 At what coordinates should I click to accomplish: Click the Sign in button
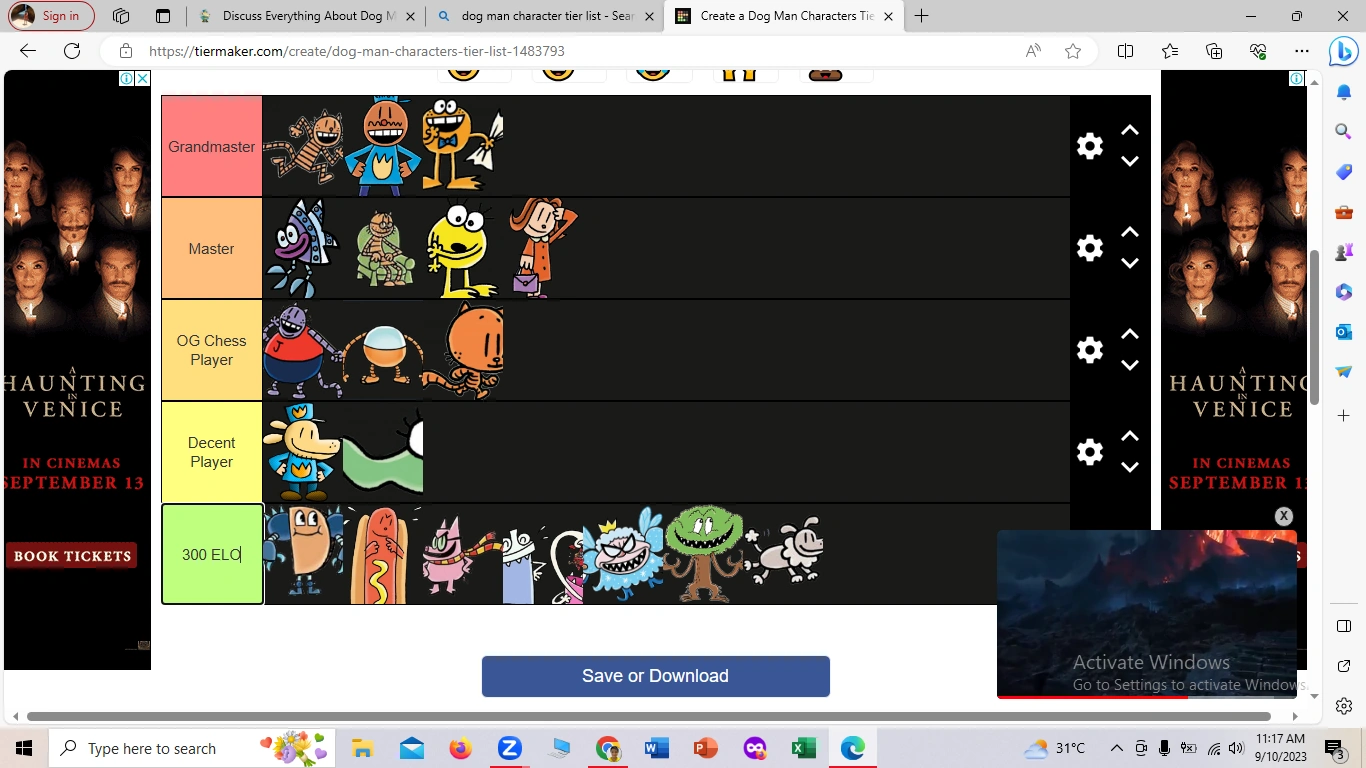coord(51,16)
